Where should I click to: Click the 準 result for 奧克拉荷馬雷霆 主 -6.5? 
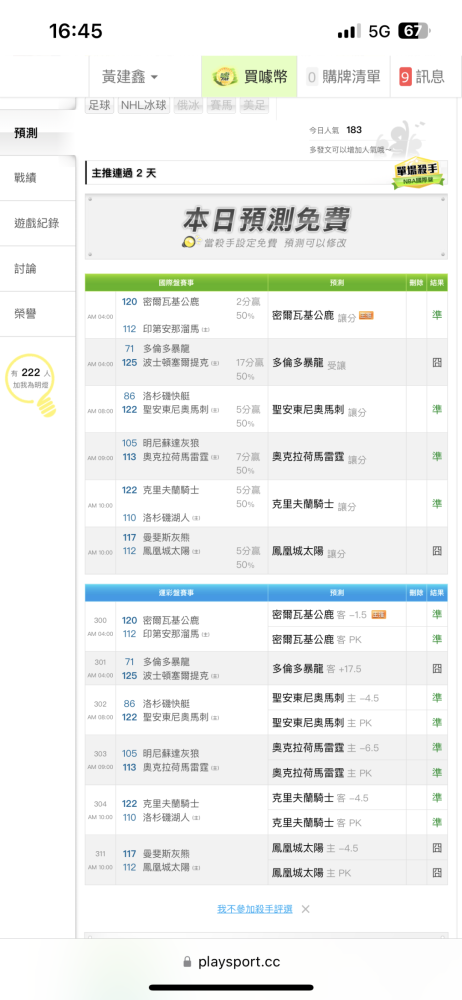[x=437, y=747]
